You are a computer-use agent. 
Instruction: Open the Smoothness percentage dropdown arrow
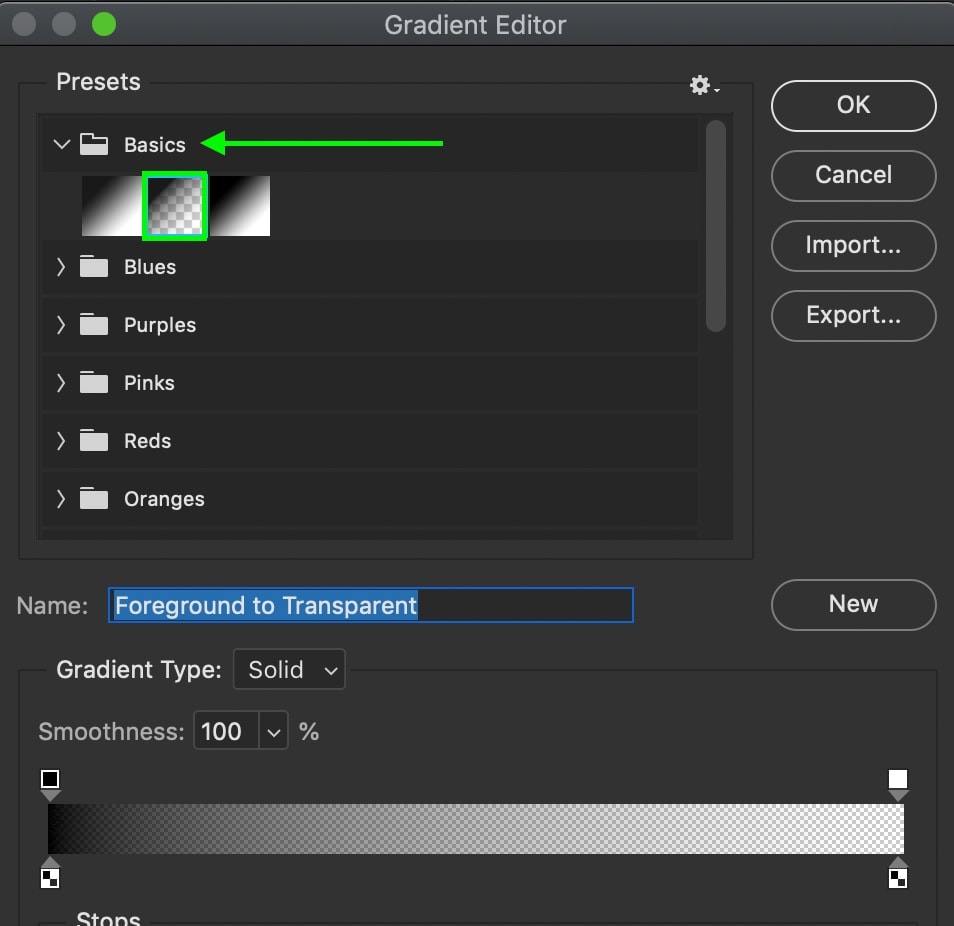274,731
